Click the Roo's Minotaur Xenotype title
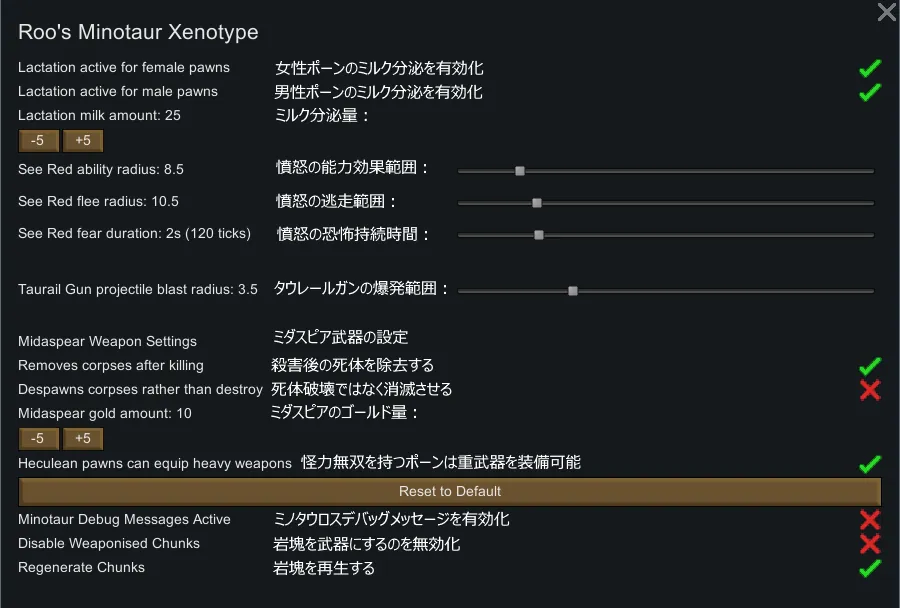This screenshot has width=900, height=608. click(138, 32)
